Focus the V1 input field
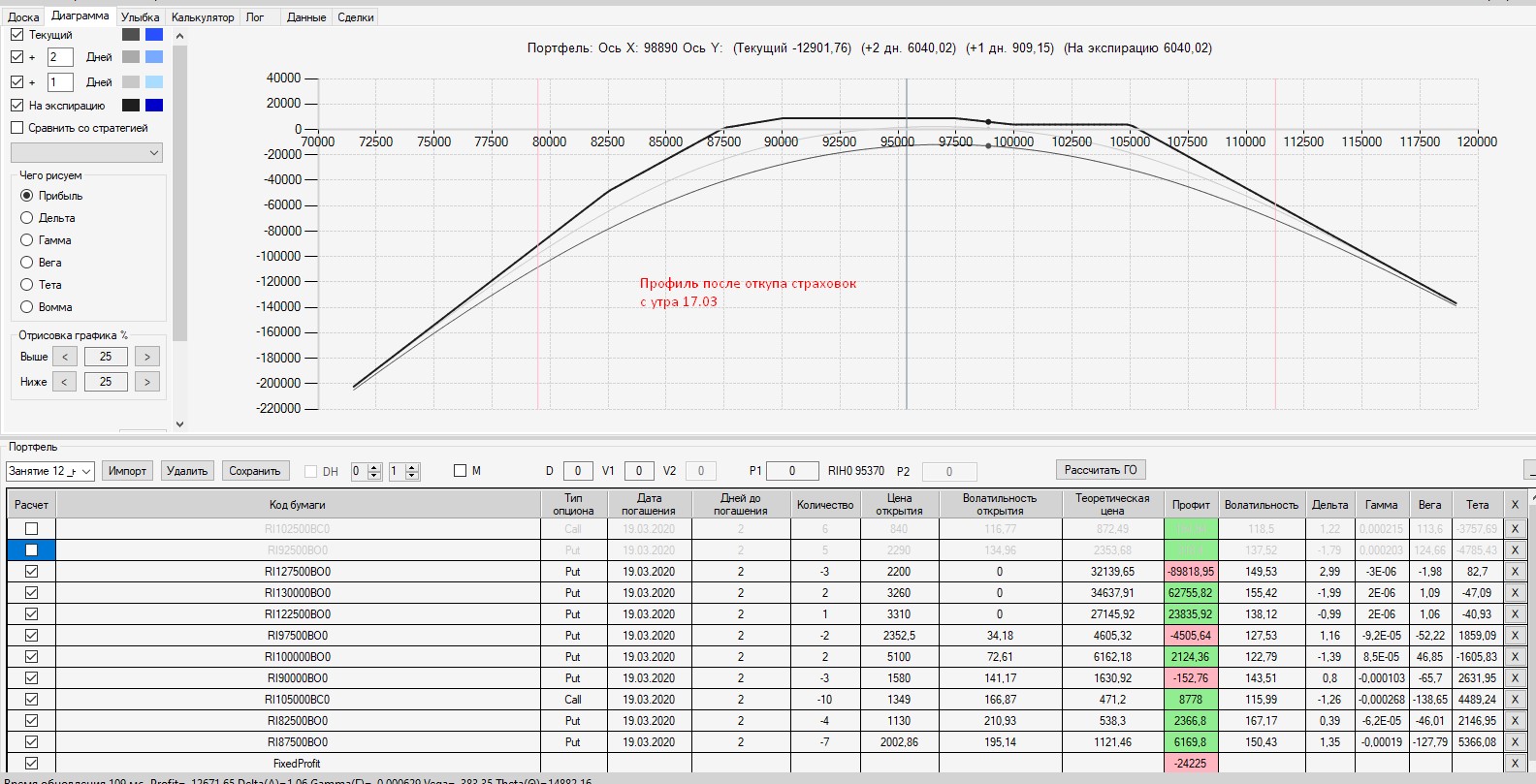 pyautogui.click(x=639, y=471)
